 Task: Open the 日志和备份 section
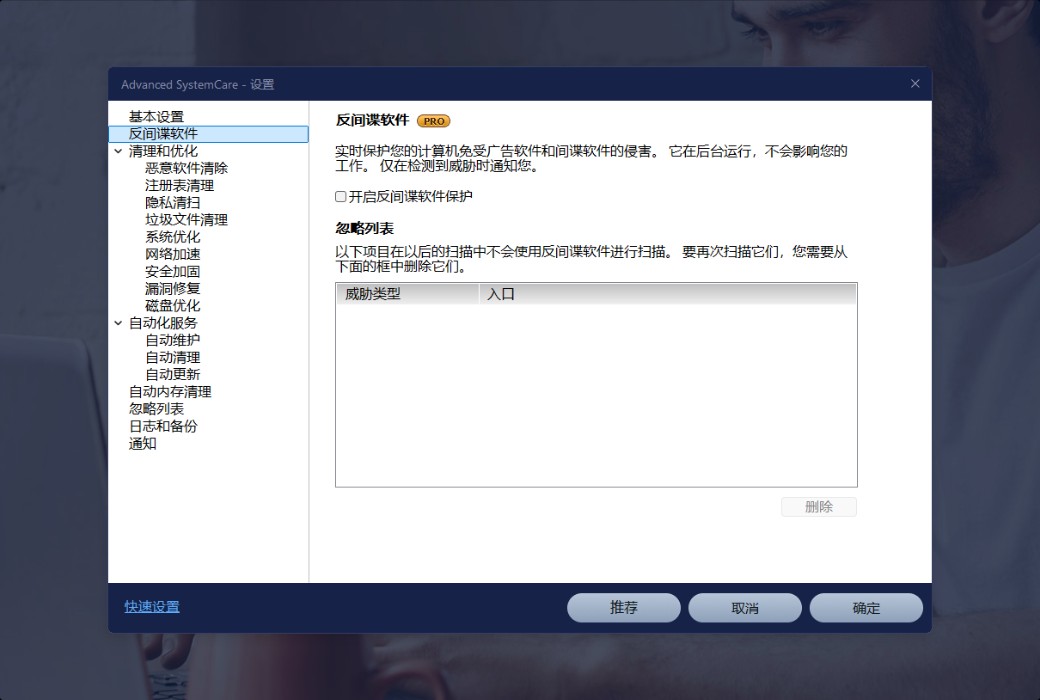(x=163, y=426)
